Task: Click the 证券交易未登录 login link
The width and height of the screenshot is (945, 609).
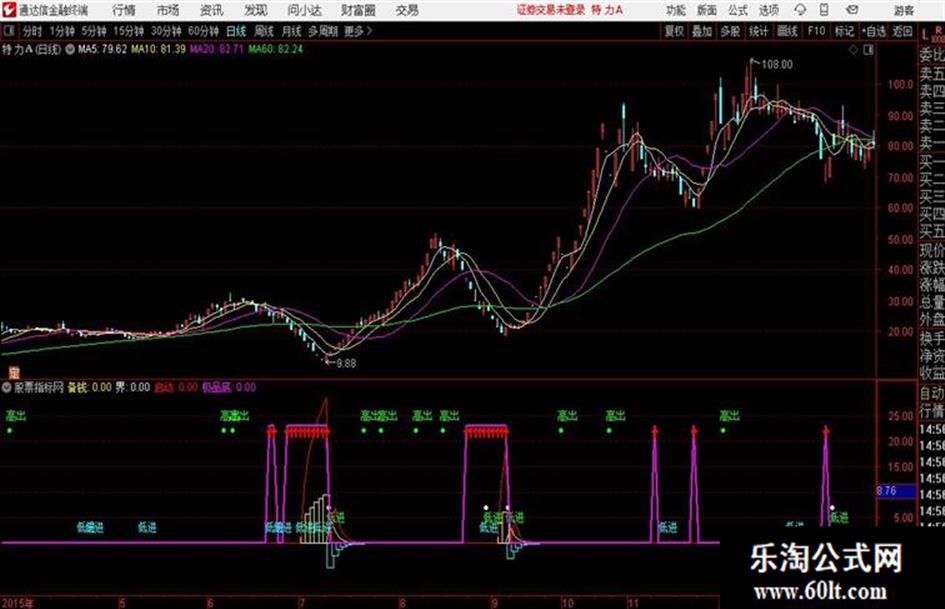Action: (551, 10)
